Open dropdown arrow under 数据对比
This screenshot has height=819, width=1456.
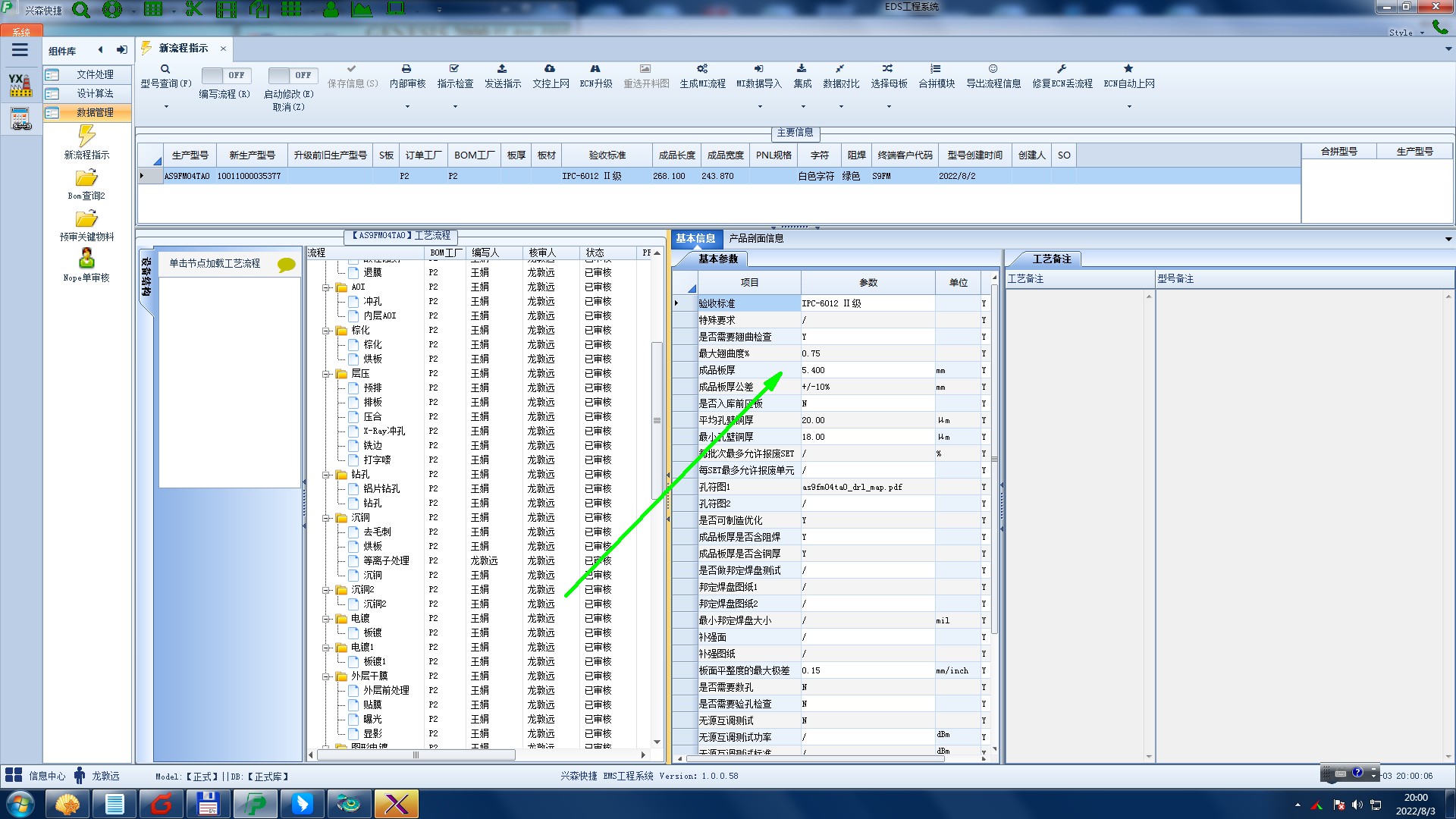[841, 106]
